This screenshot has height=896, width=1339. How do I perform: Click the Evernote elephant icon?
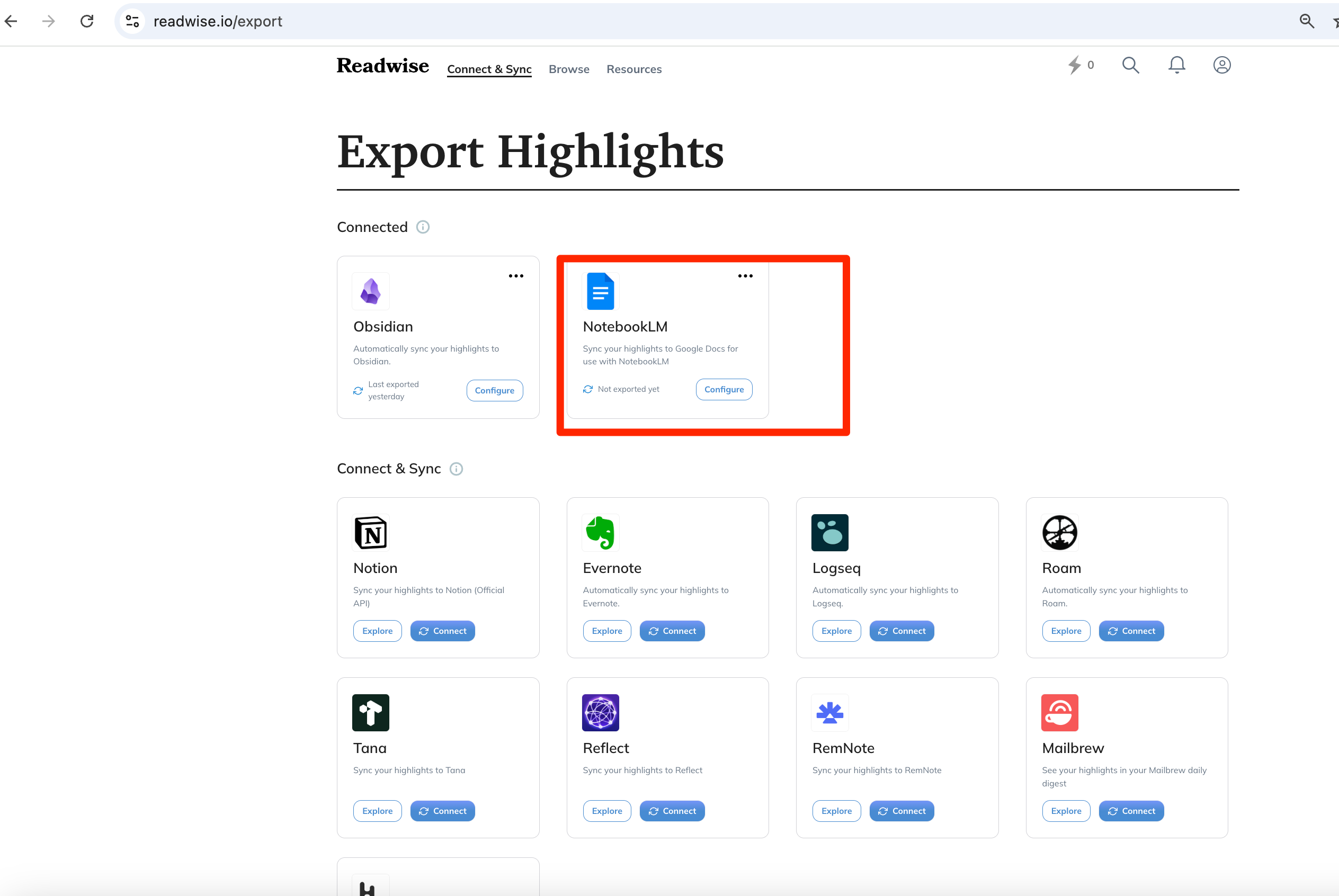(600, 533)
